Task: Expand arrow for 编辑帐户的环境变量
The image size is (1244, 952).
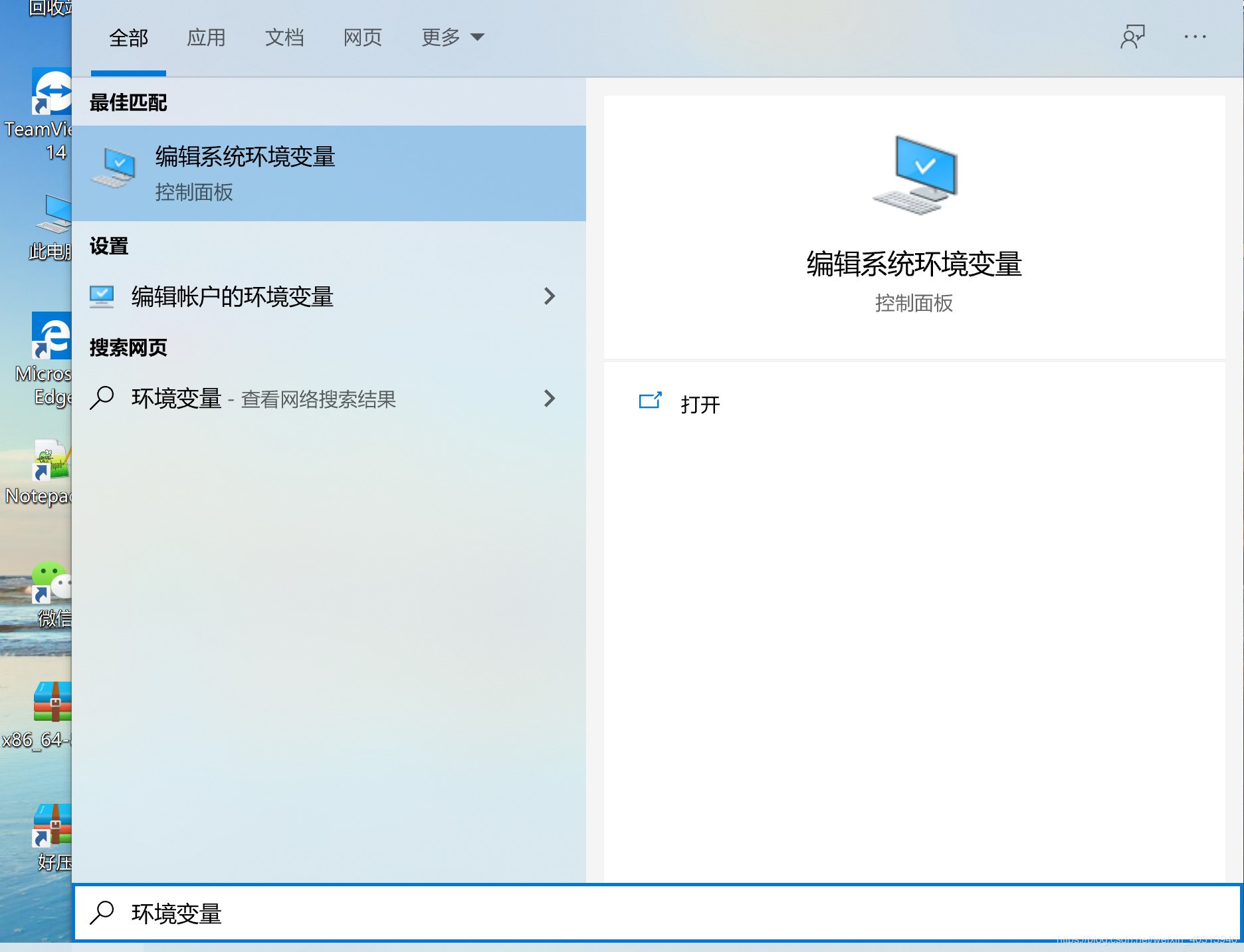Action: 550,296
